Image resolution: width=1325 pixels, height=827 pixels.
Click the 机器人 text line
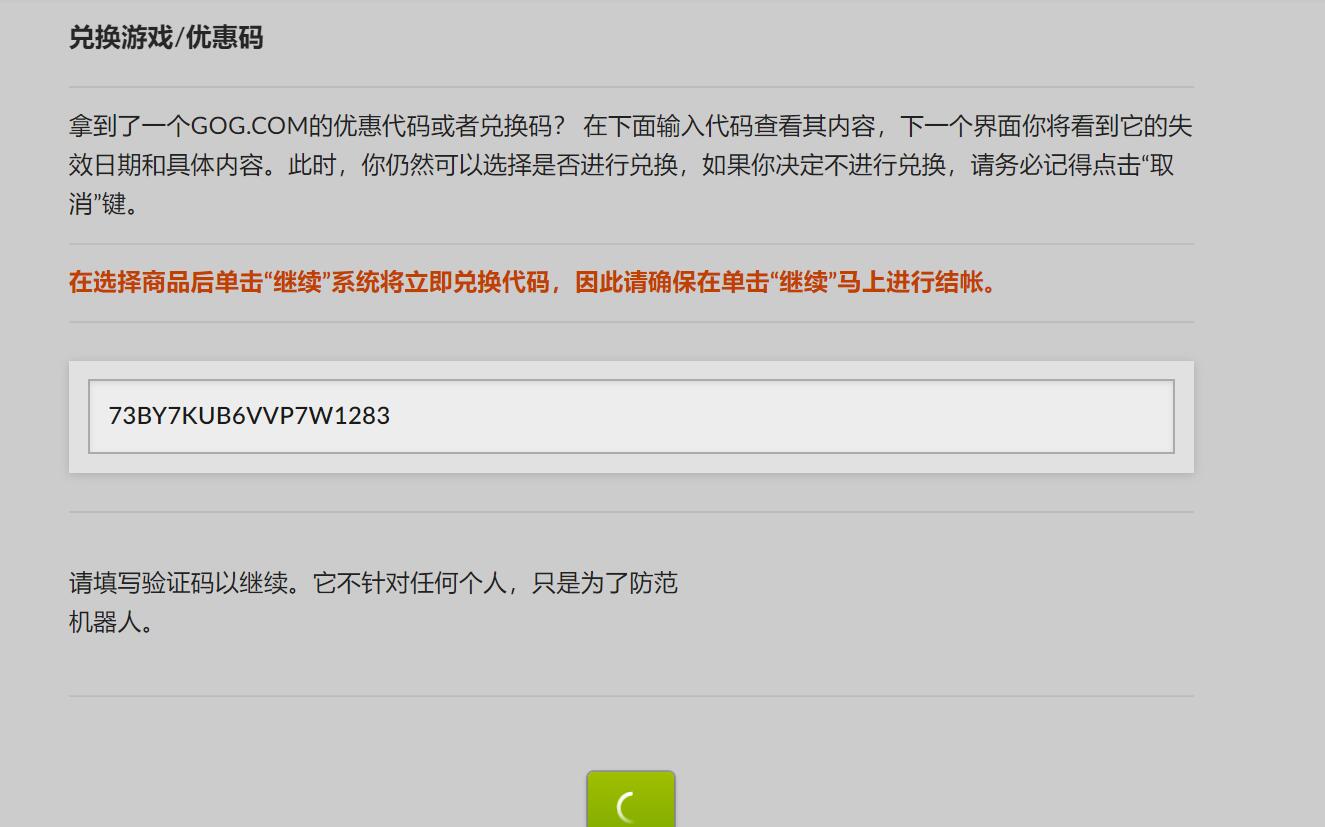pos(105,622)
